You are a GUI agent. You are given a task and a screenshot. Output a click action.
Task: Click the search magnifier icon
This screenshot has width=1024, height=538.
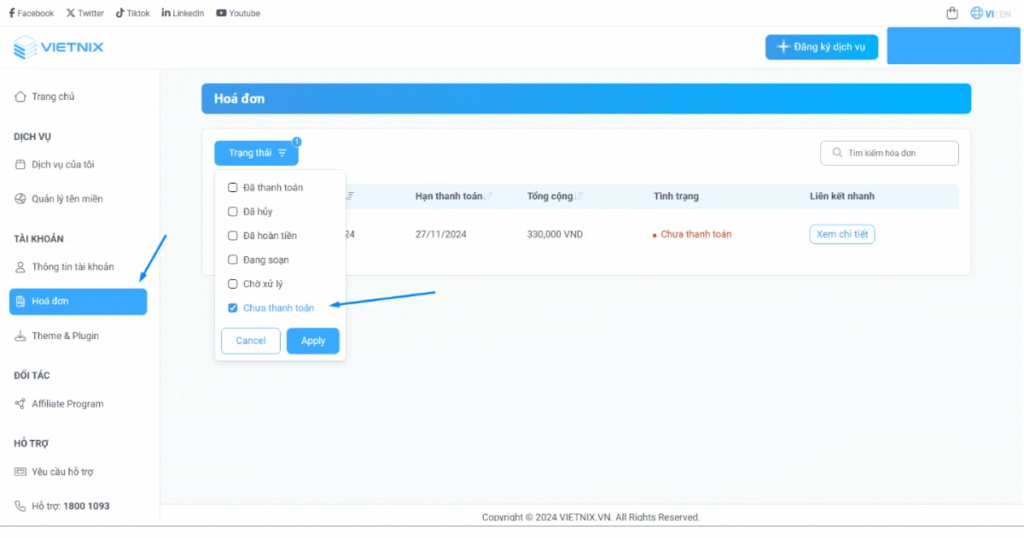coord(835,153)
